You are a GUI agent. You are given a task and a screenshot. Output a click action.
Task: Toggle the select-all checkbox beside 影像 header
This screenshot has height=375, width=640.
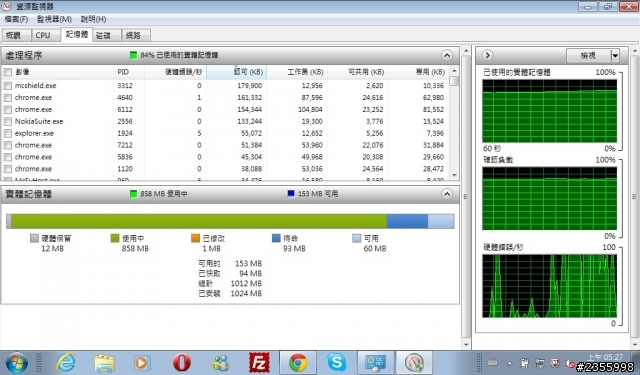click(8, 72)
